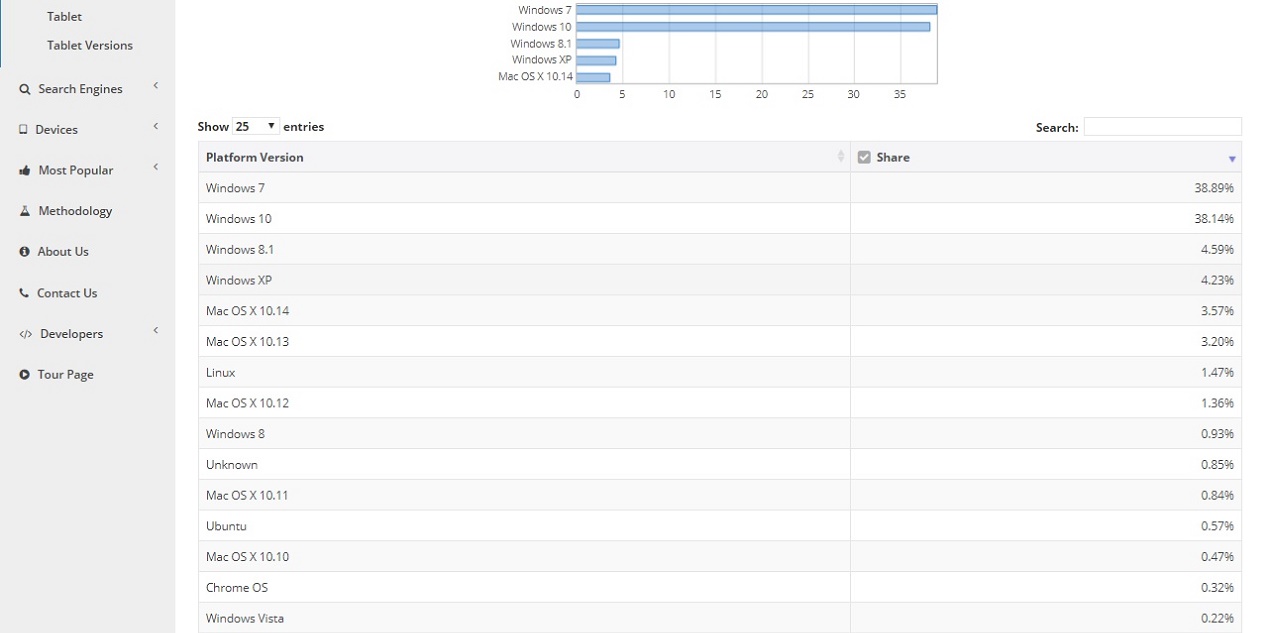1266x633 pixels.
Task: Go to the Tour Page link
Action: click(x=65, y=375)
